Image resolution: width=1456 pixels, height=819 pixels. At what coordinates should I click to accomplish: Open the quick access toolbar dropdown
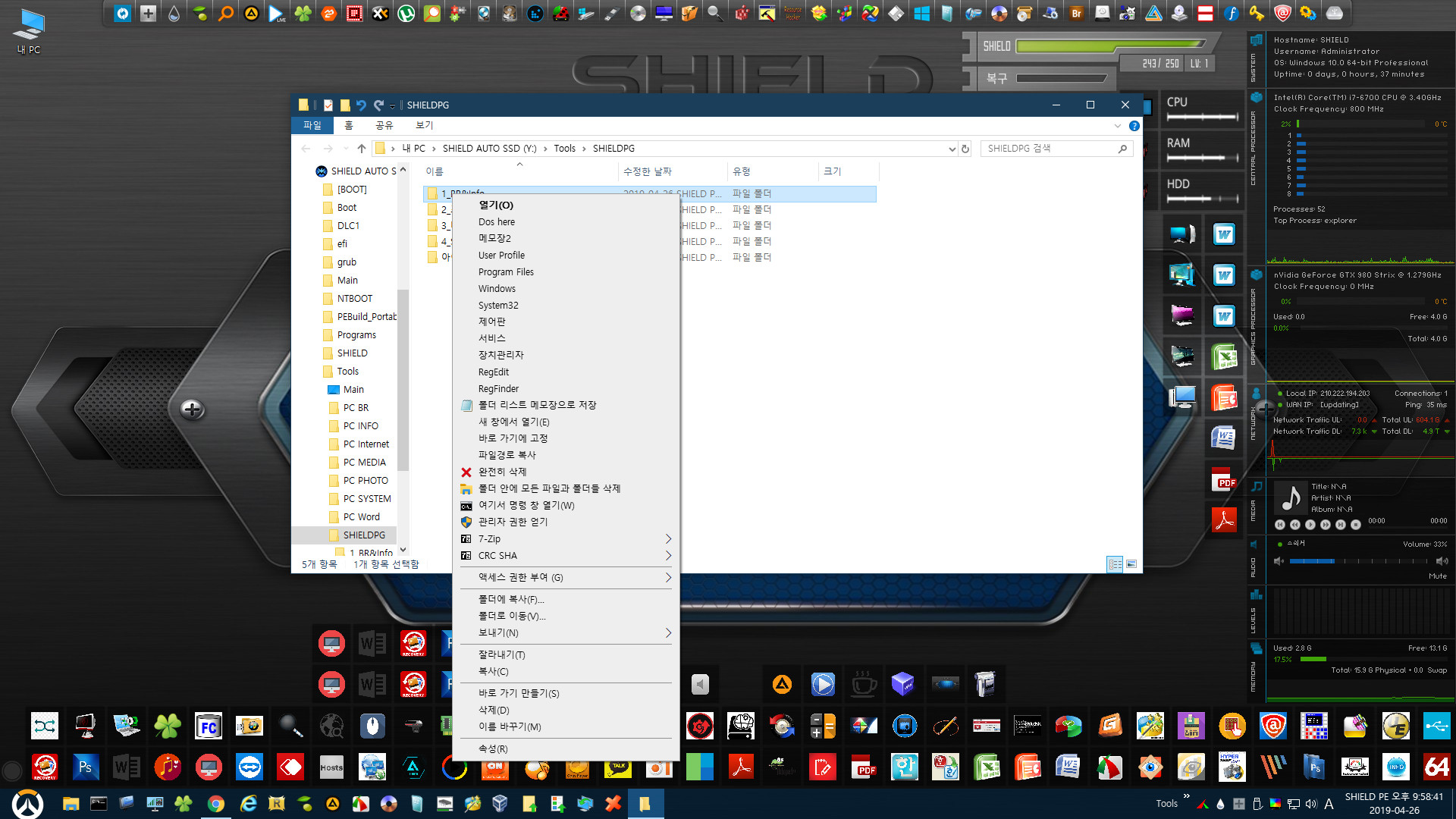point(392,106)
